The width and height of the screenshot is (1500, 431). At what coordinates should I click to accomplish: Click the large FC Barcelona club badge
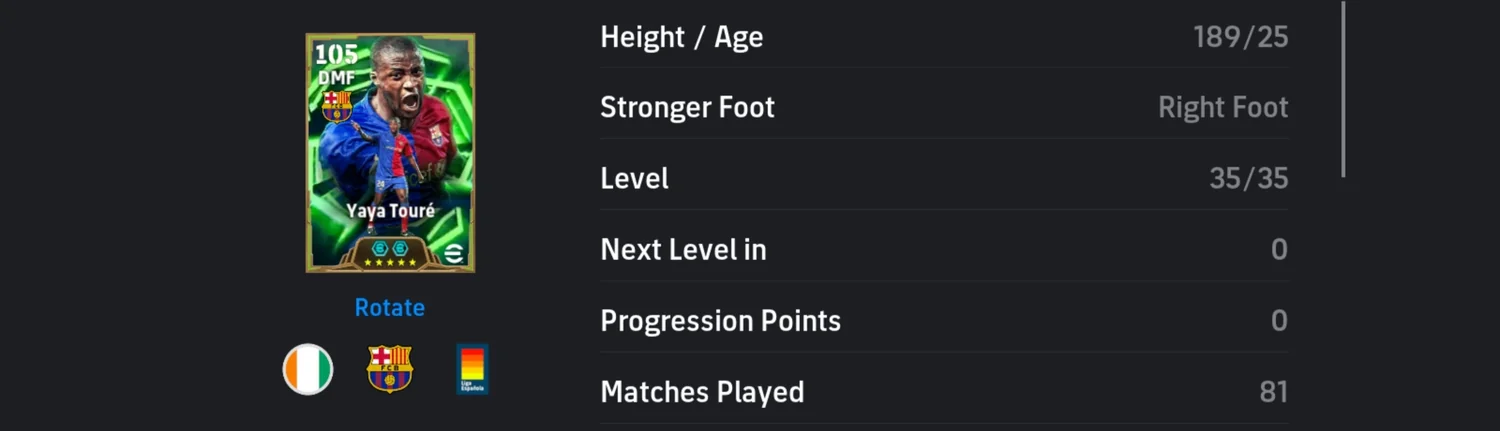389,369
